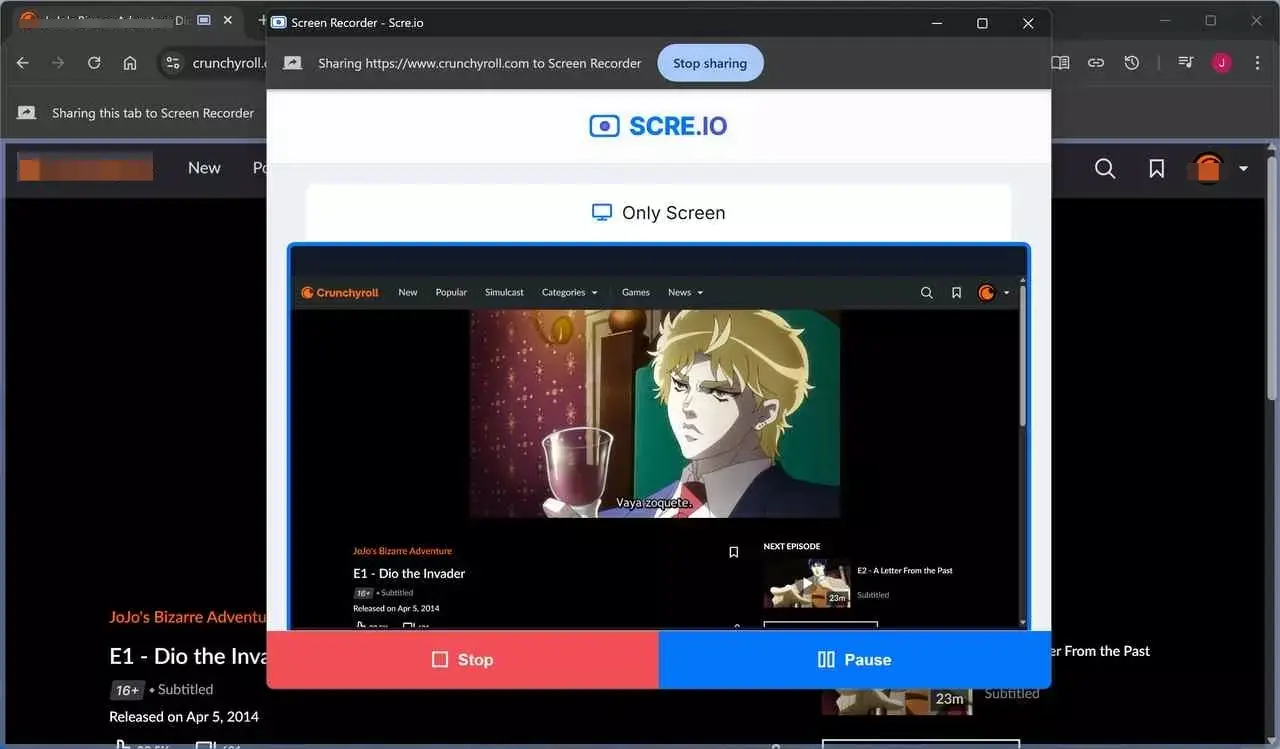Image resolution: width=1280 pixels, height=749 pixels.
Task: Click the Stop sharing button
Action: pyautogui.click(x=710, y=63)
